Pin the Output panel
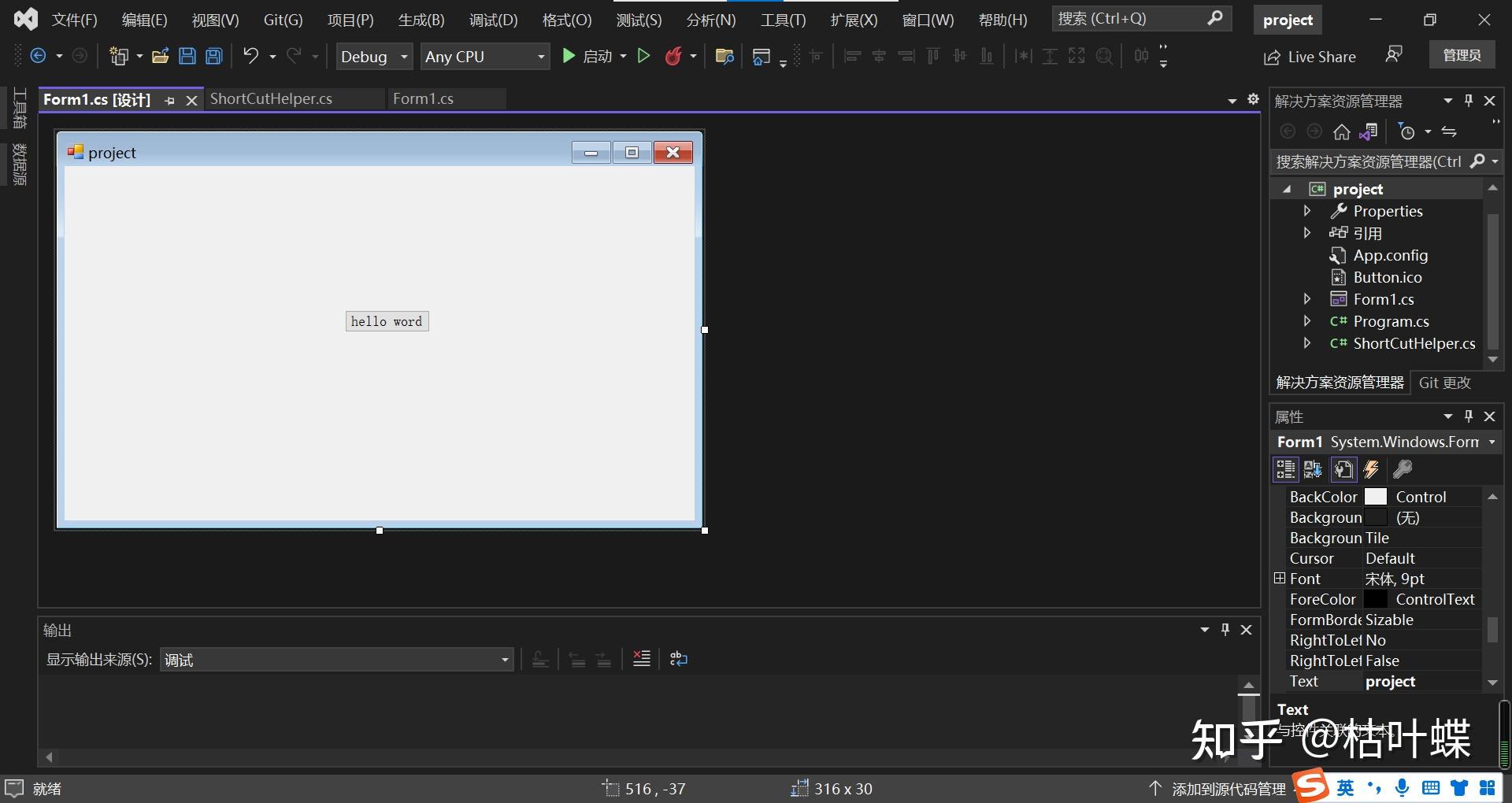The image size is (1512, 803). point(1225,629)
